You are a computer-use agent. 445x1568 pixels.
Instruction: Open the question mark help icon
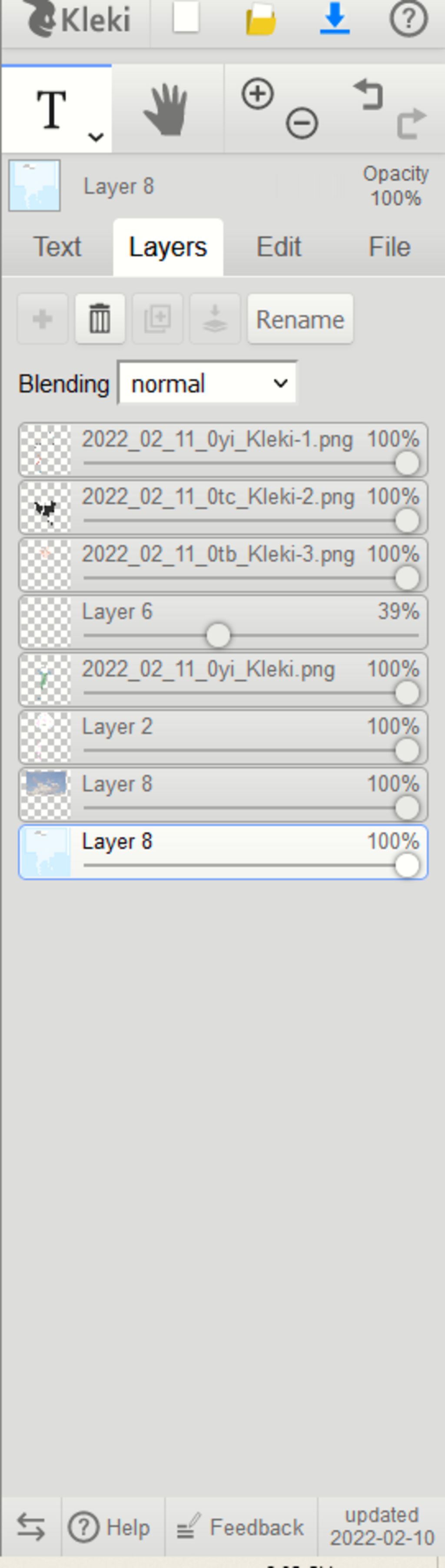tap(408, 20)
